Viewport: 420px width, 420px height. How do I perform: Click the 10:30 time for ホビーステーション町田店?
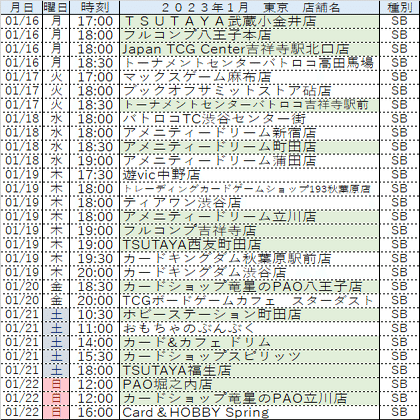point(95,315)
